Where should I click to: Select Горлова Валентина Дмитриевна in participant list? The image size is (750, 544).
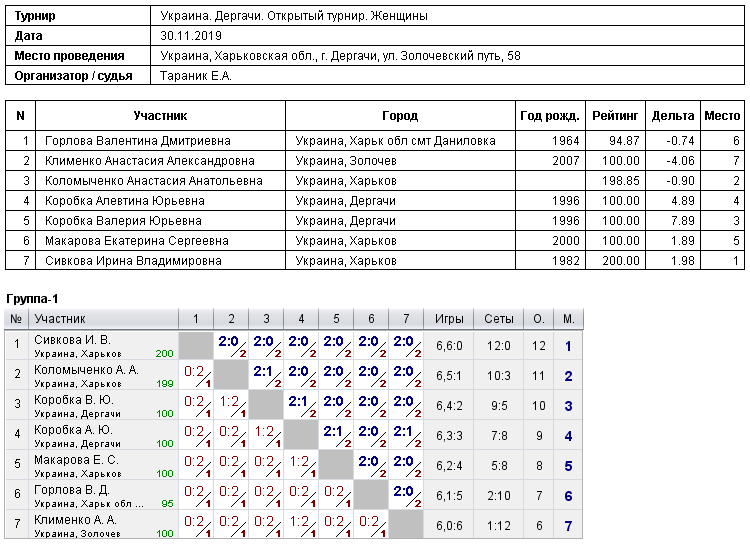(x=138, y=141)
